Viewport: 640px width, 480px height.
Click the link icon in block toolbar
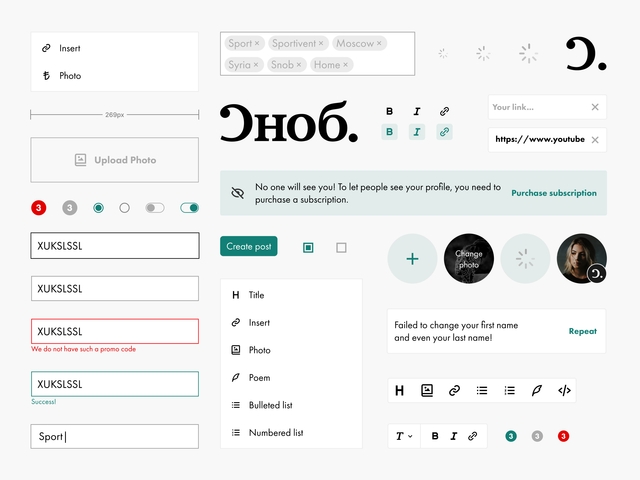click(454, 391)
